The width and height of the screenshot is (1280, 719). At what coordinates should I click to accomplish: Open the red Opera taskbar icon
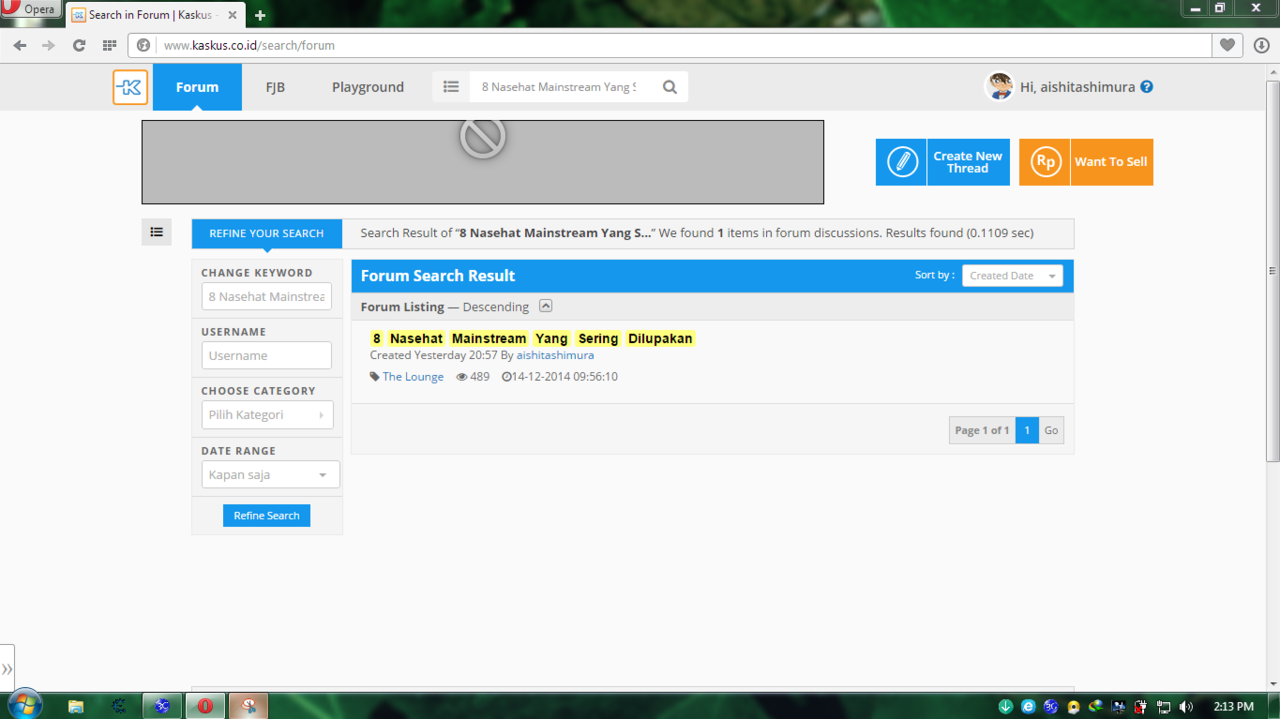(205, 706)
